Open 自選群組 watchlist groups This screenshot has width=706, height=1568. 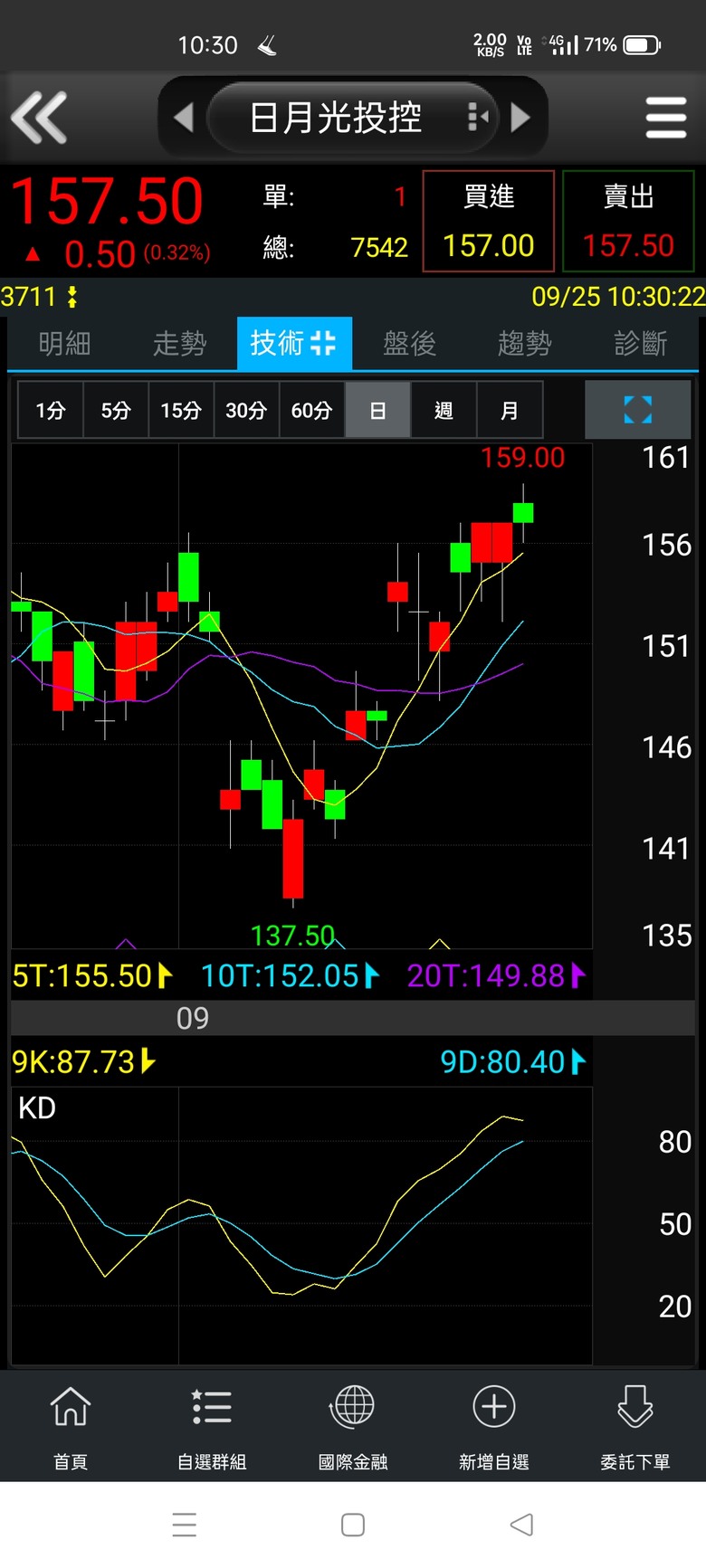(212, 1427)
